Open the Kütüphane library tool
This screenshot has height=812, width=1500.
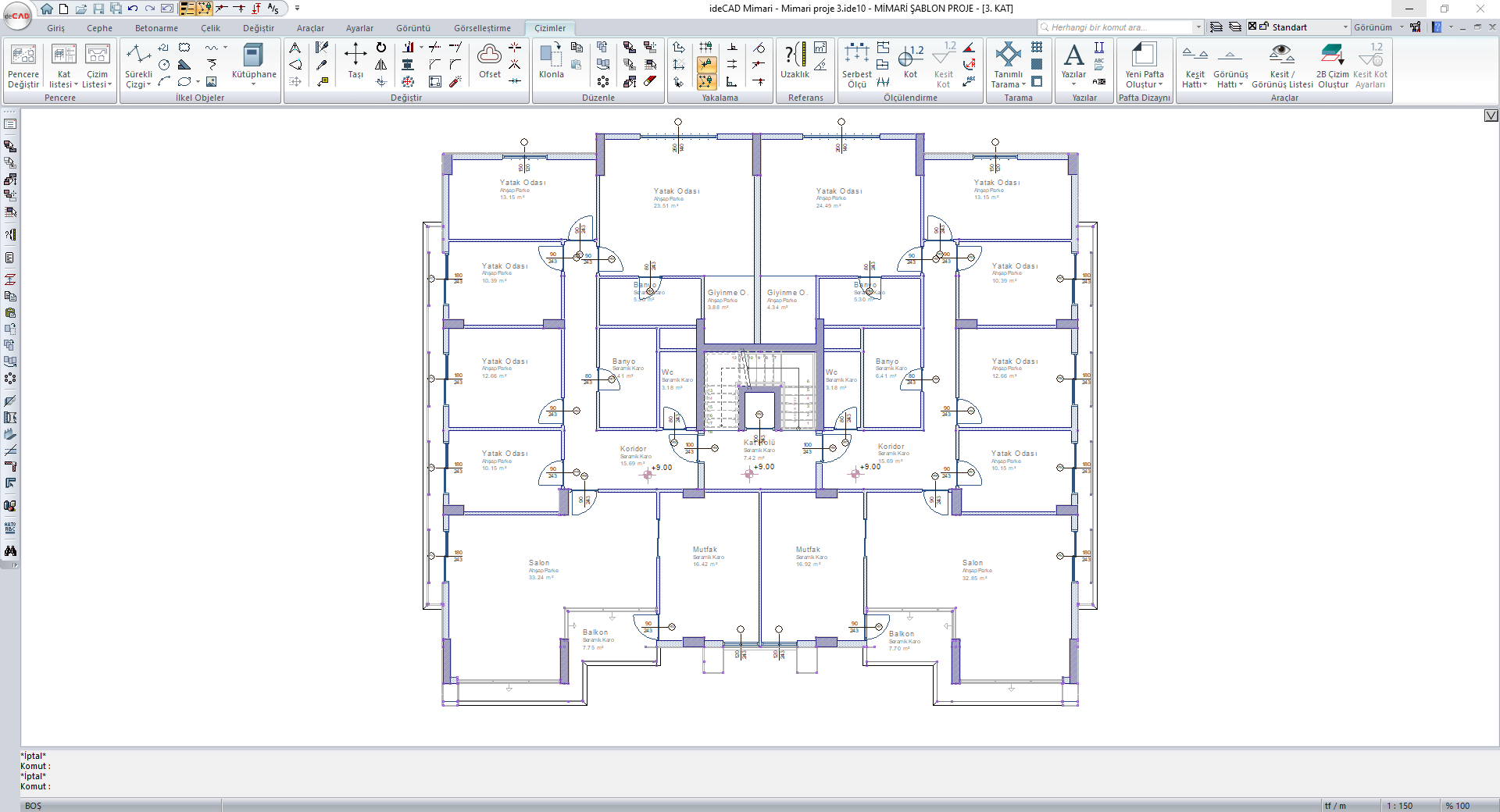(x=254, y=64)
